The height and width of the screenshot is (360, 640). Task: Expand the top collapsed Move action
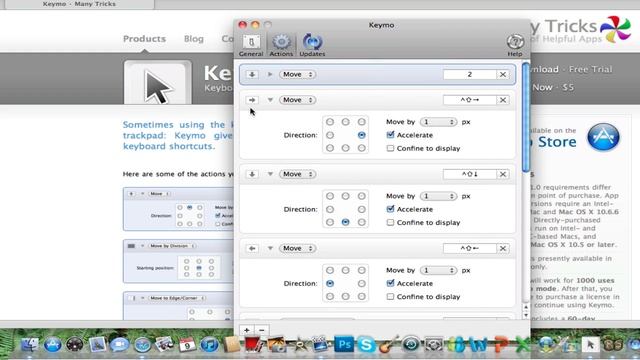pos(270,74)
